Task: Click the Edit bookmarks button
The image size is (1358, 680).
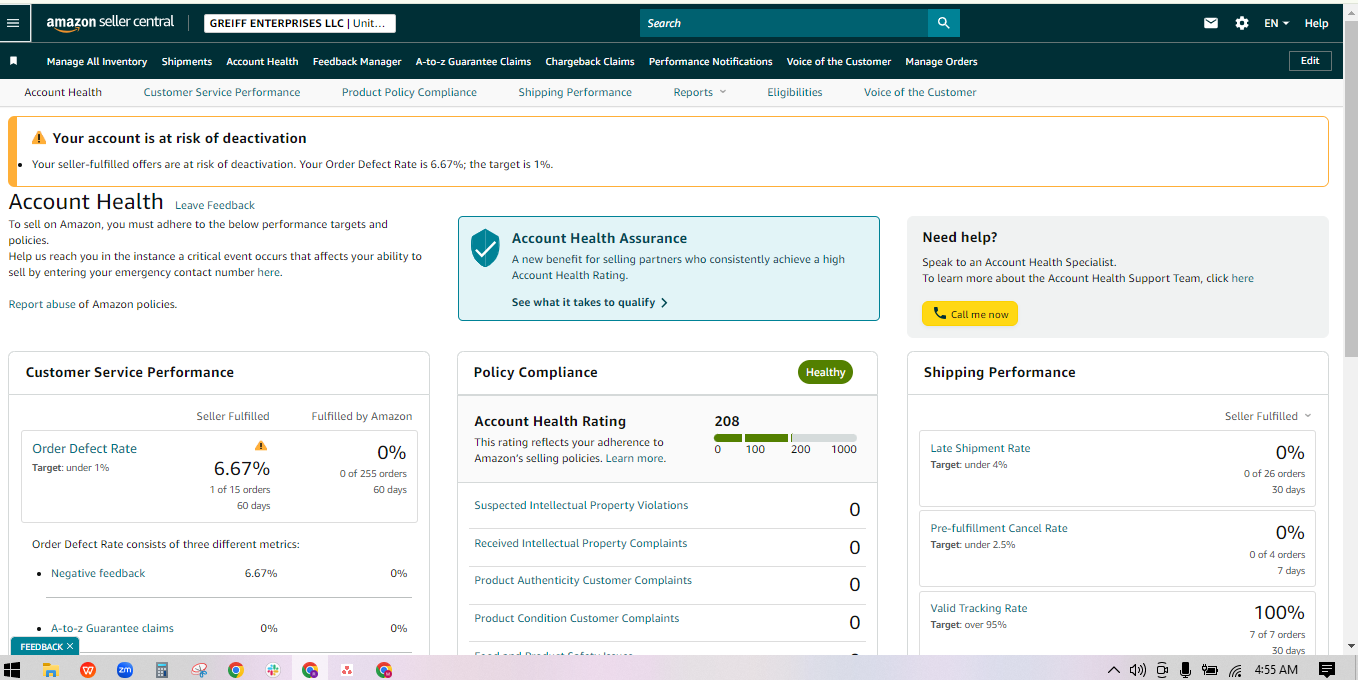Action: [x=1310, y=61]
